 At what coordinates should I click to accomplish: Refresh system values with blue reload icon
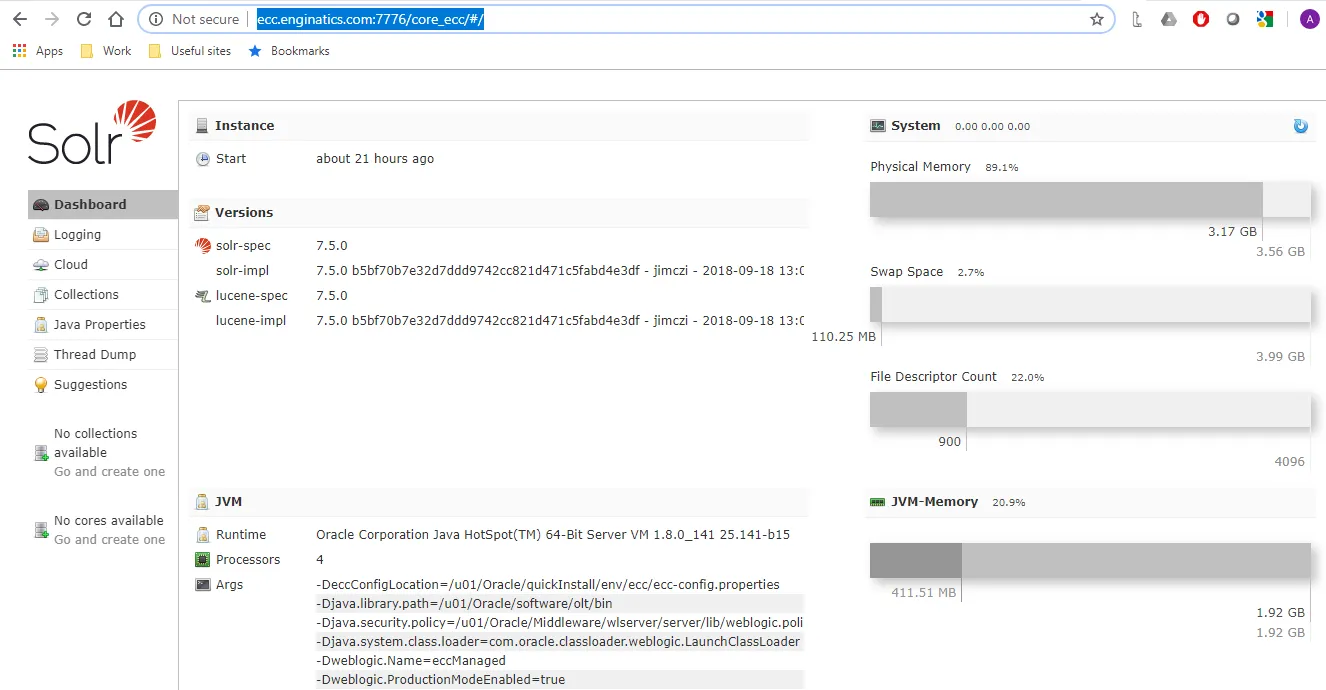point(1300,126)
